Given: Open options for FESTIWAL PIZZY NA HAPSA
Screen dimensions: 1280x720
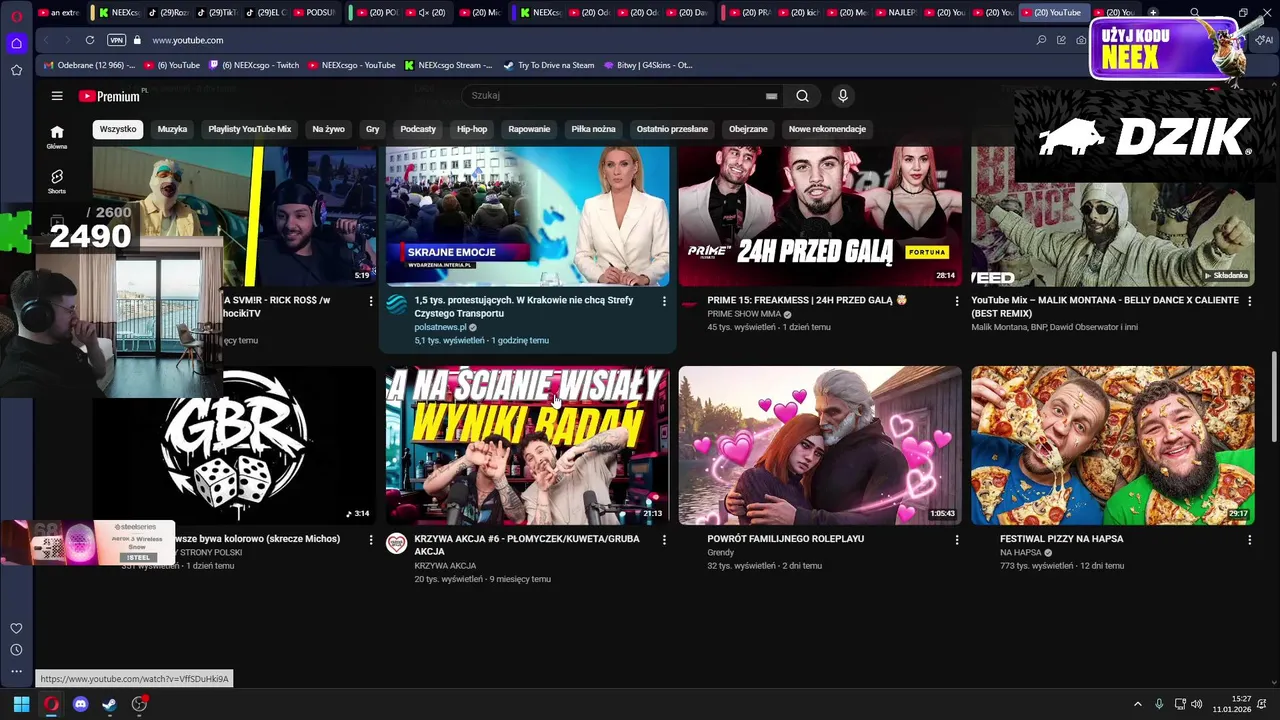Looking at the screenshot, I should point(1249,540).
